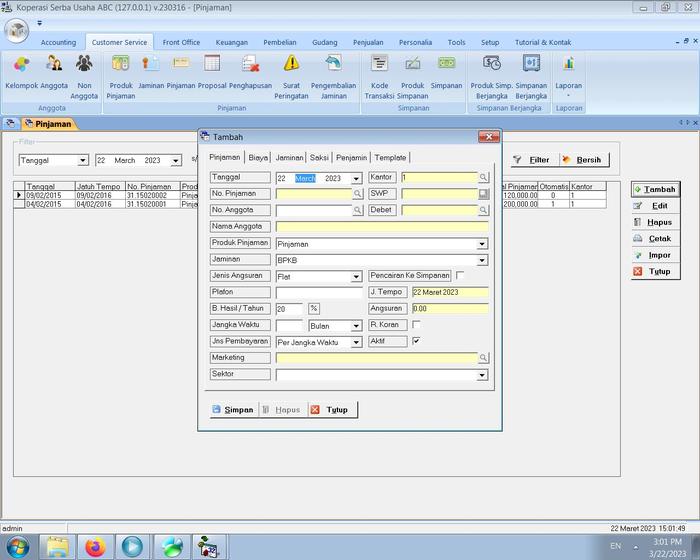Click the Filter button

531,160
